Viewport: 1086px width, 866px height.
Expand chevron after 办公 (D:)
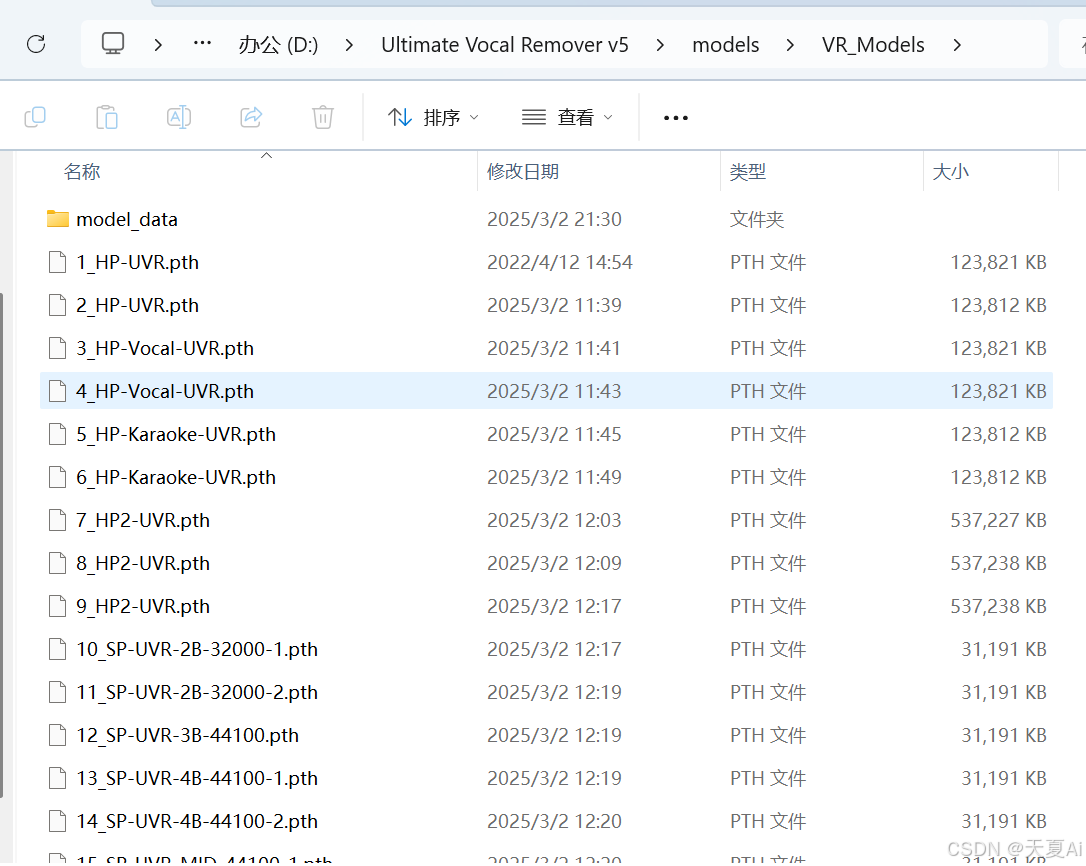(349, 45)
